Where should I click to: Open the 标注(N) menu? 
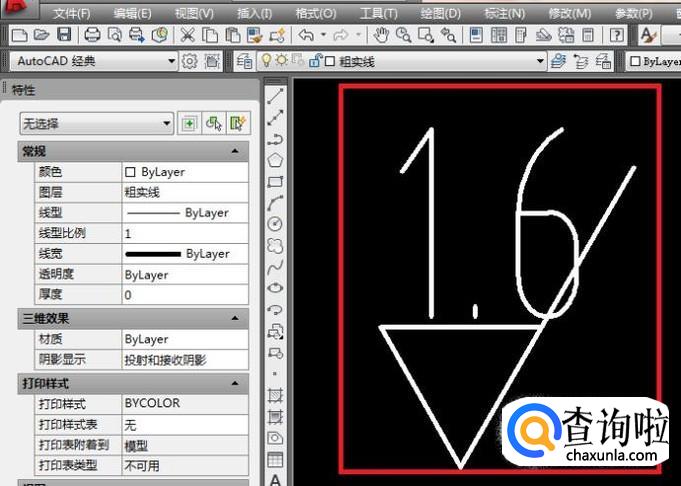[x=505, y=14]
